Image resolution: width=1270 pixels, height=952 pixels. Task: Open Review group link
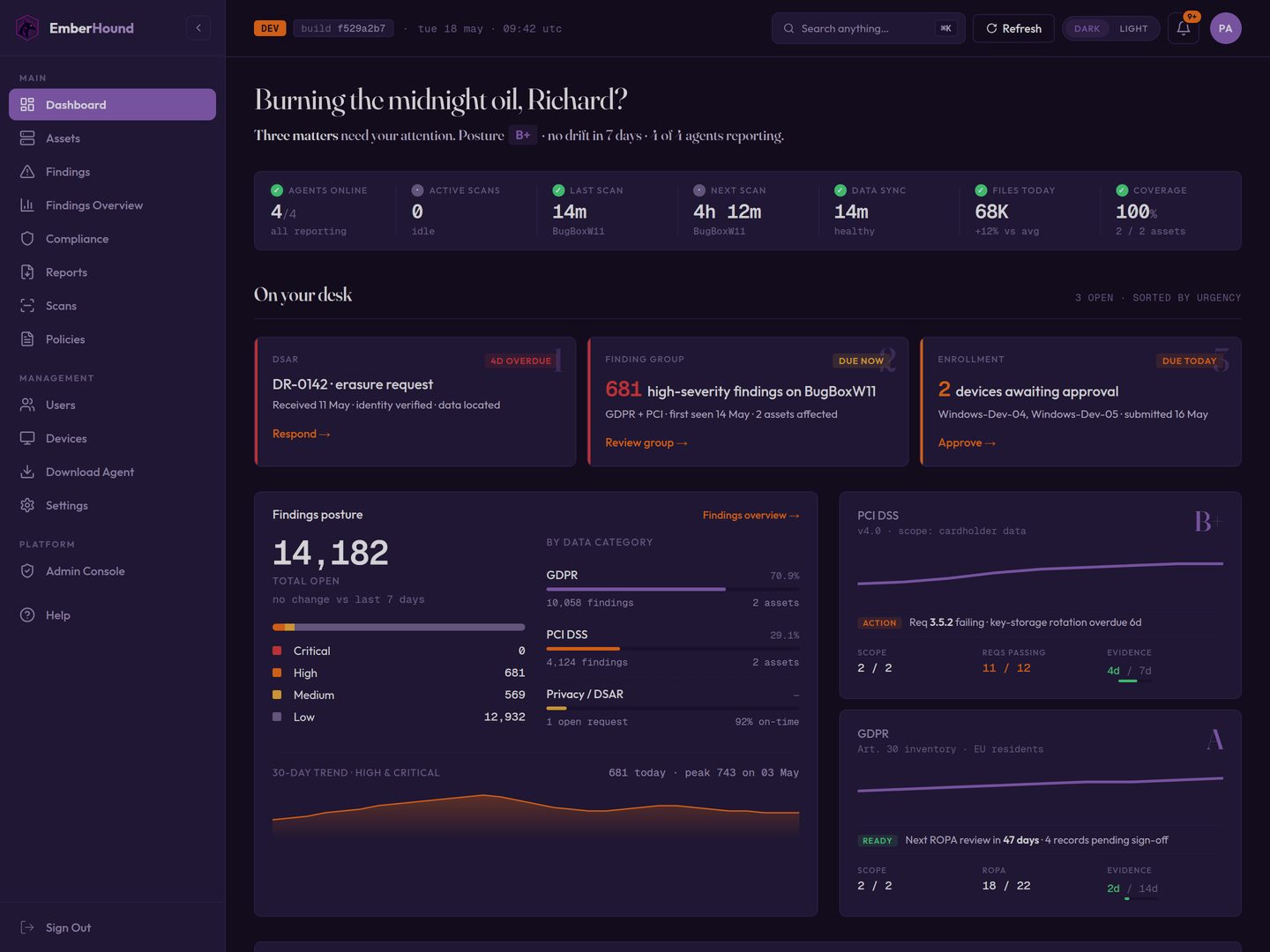(646, 443)
